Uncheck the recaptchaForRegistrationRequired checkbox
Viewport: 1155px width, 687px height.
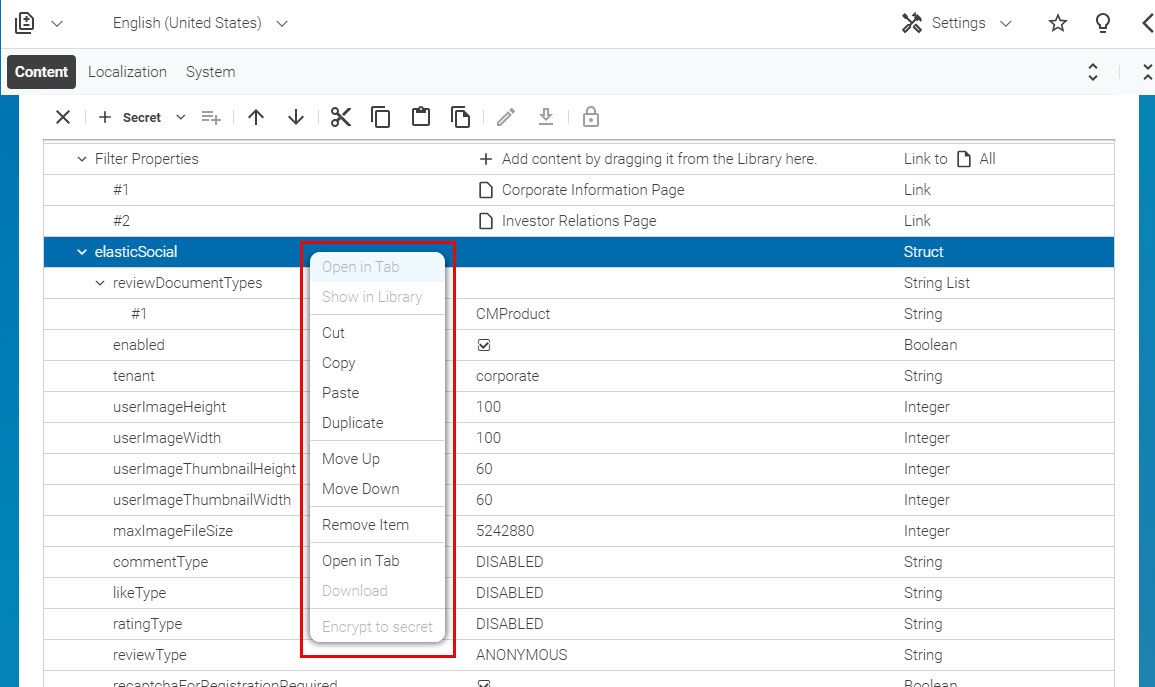click(x=484, y=683)
